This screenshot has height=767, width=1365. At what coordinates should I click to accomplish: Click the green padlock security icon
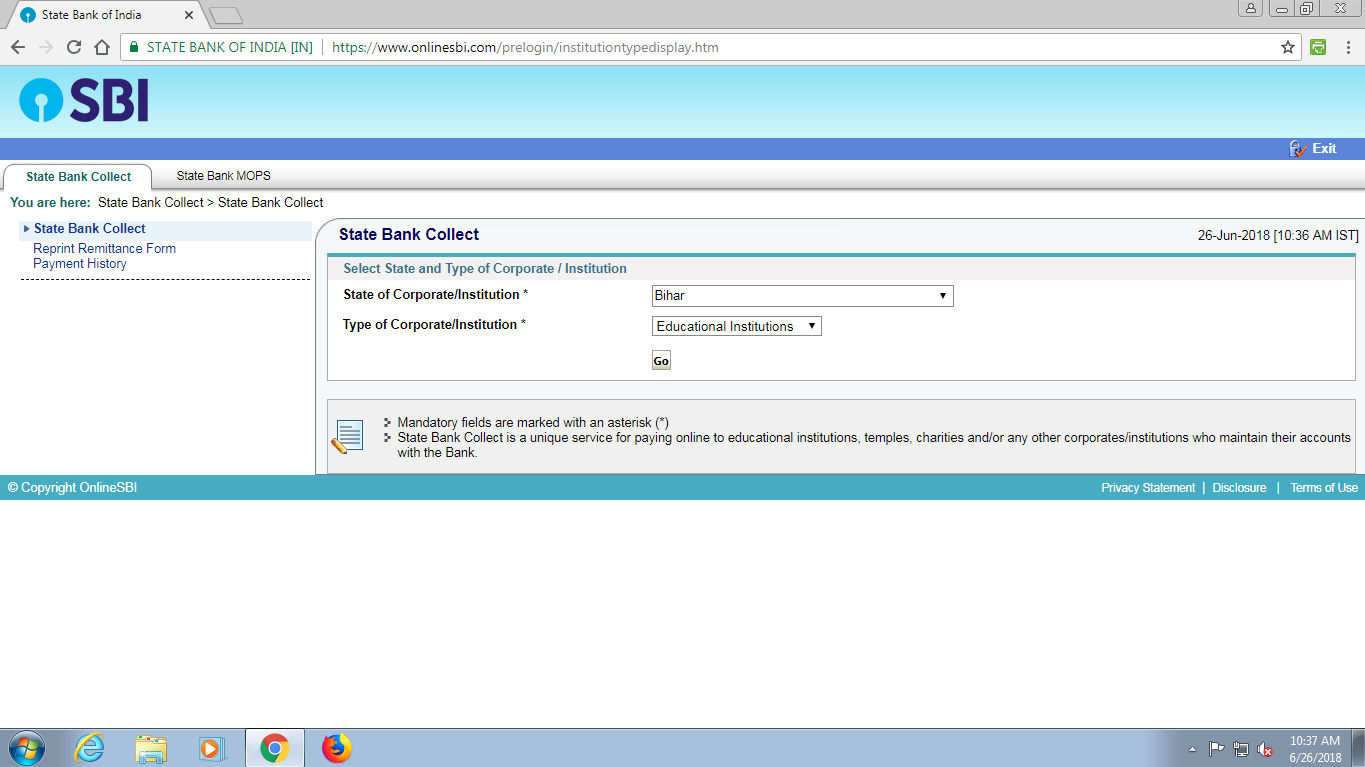pyautogui.click(x=134, y=47)
